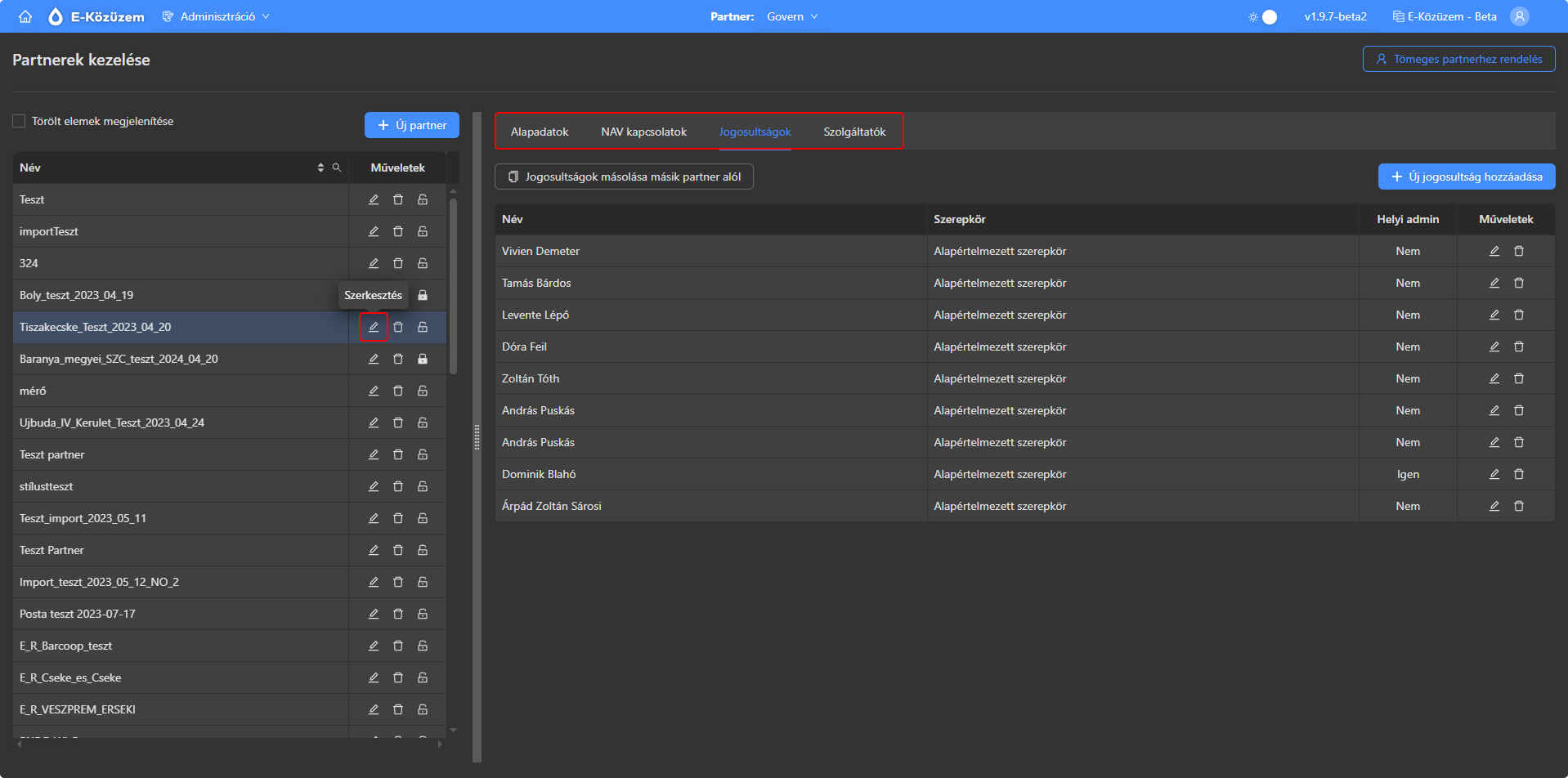Edit the Tiszakecske_Teszt_2023_04_20 partner

(374, 327)
